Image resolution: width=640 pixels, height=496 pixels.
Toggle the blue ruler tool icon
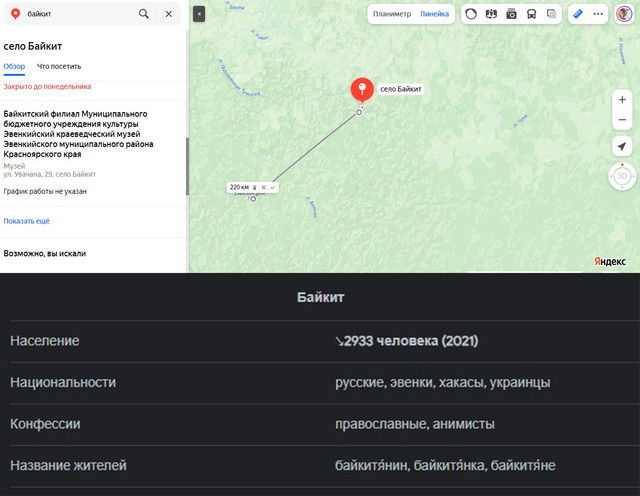click(578, 14)
